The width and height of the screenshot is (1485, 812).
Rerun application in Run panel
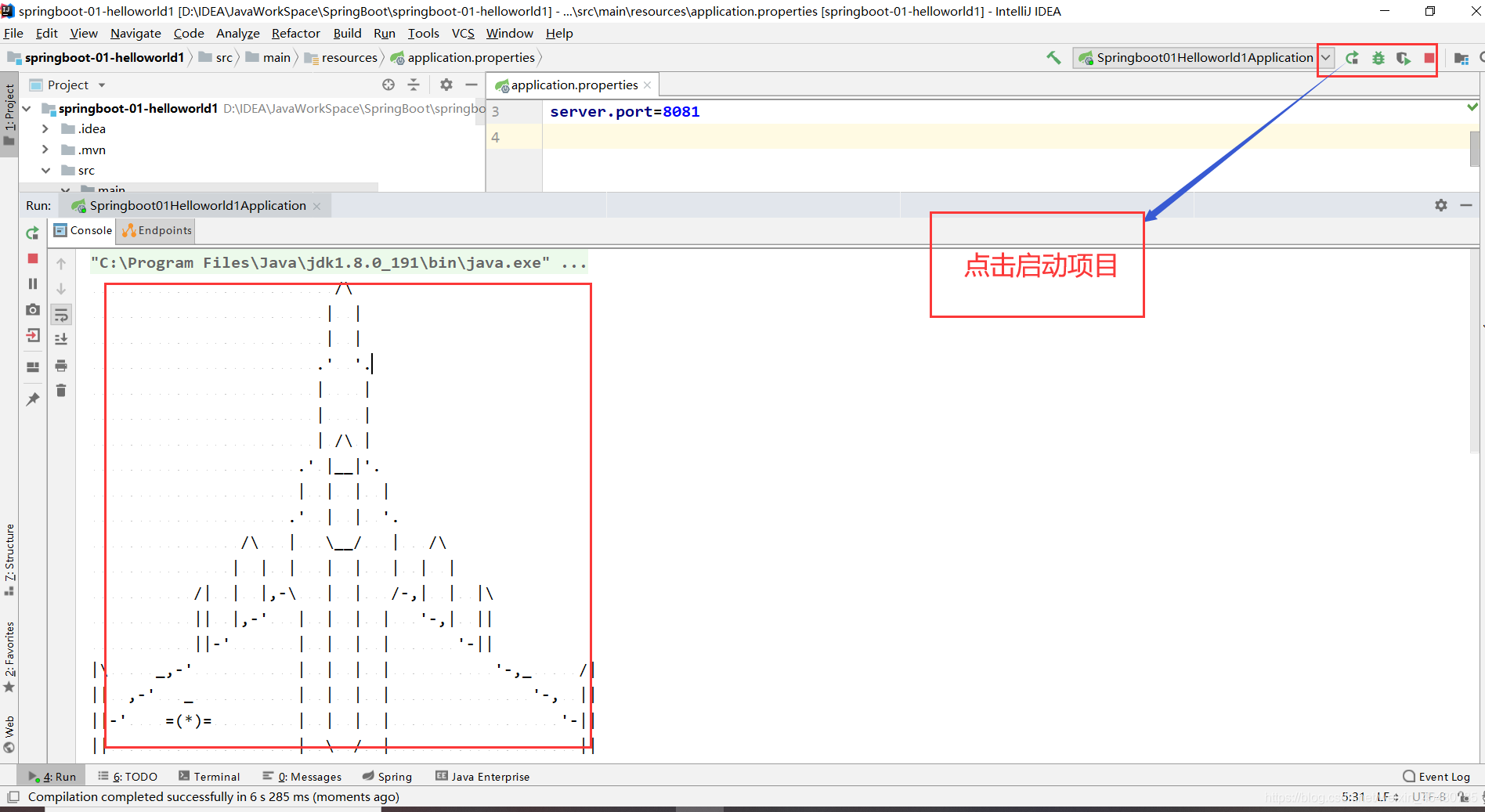coord(32,233)
